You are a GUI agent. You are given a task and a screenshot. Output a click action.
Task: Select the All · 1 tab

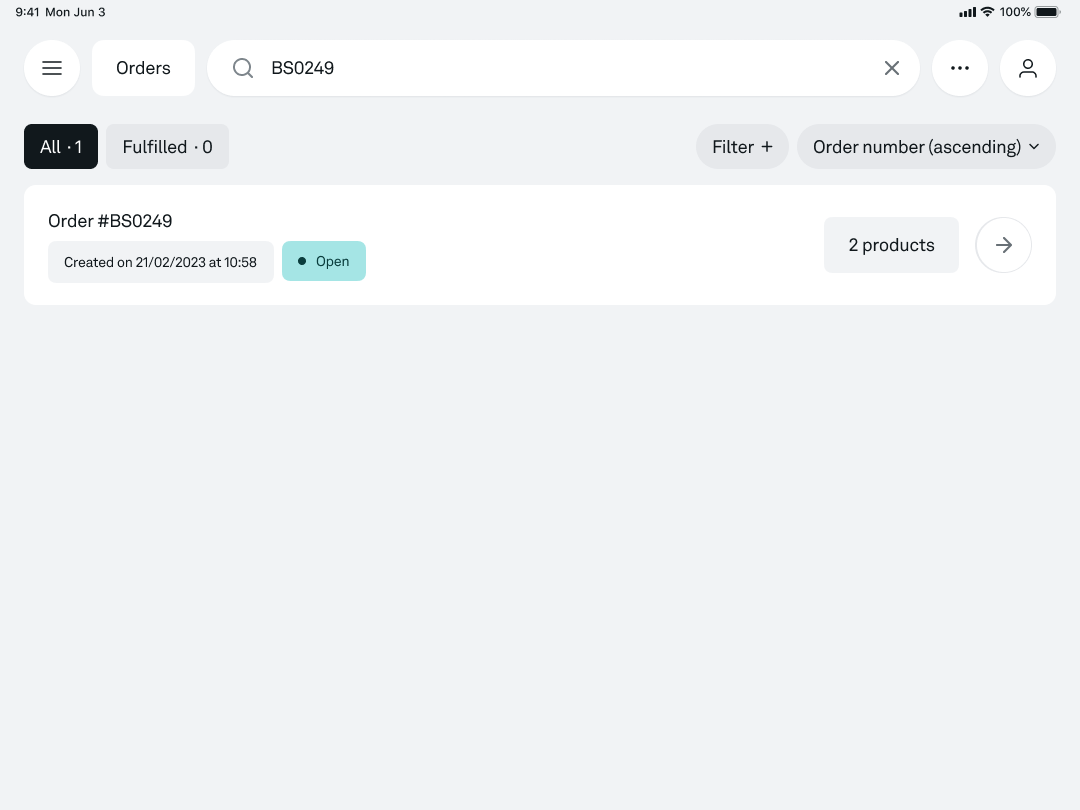click(x=61, y=147)
